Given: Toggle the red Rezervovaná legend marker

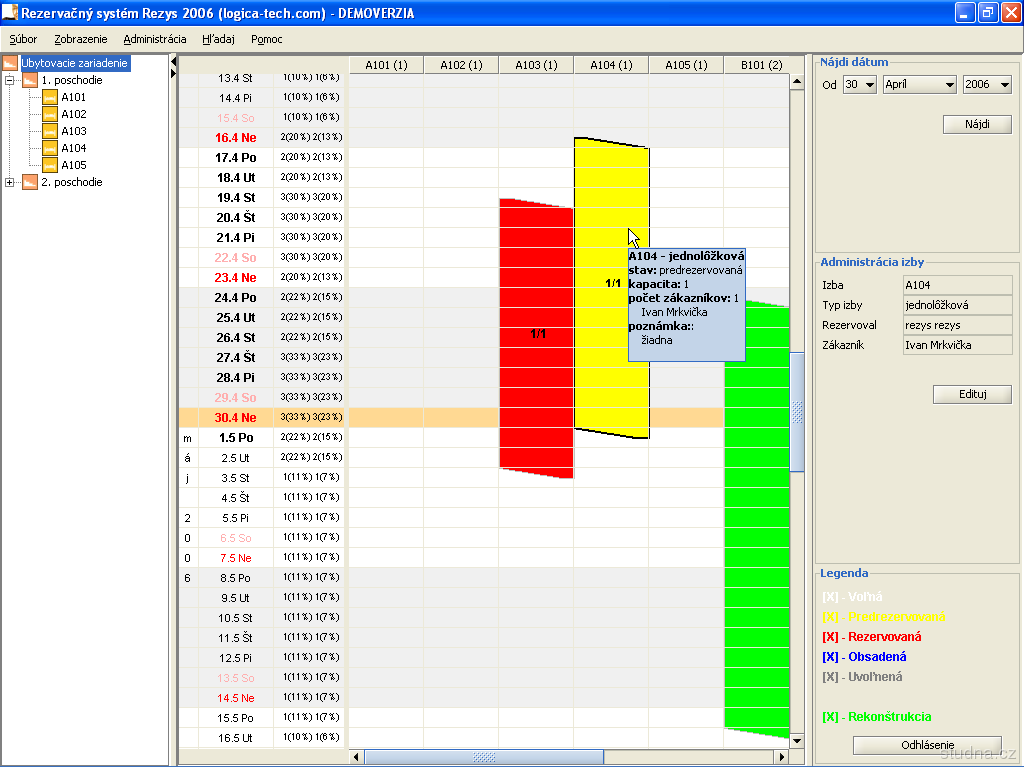Looking at the screenshot, I should point(830,637).
